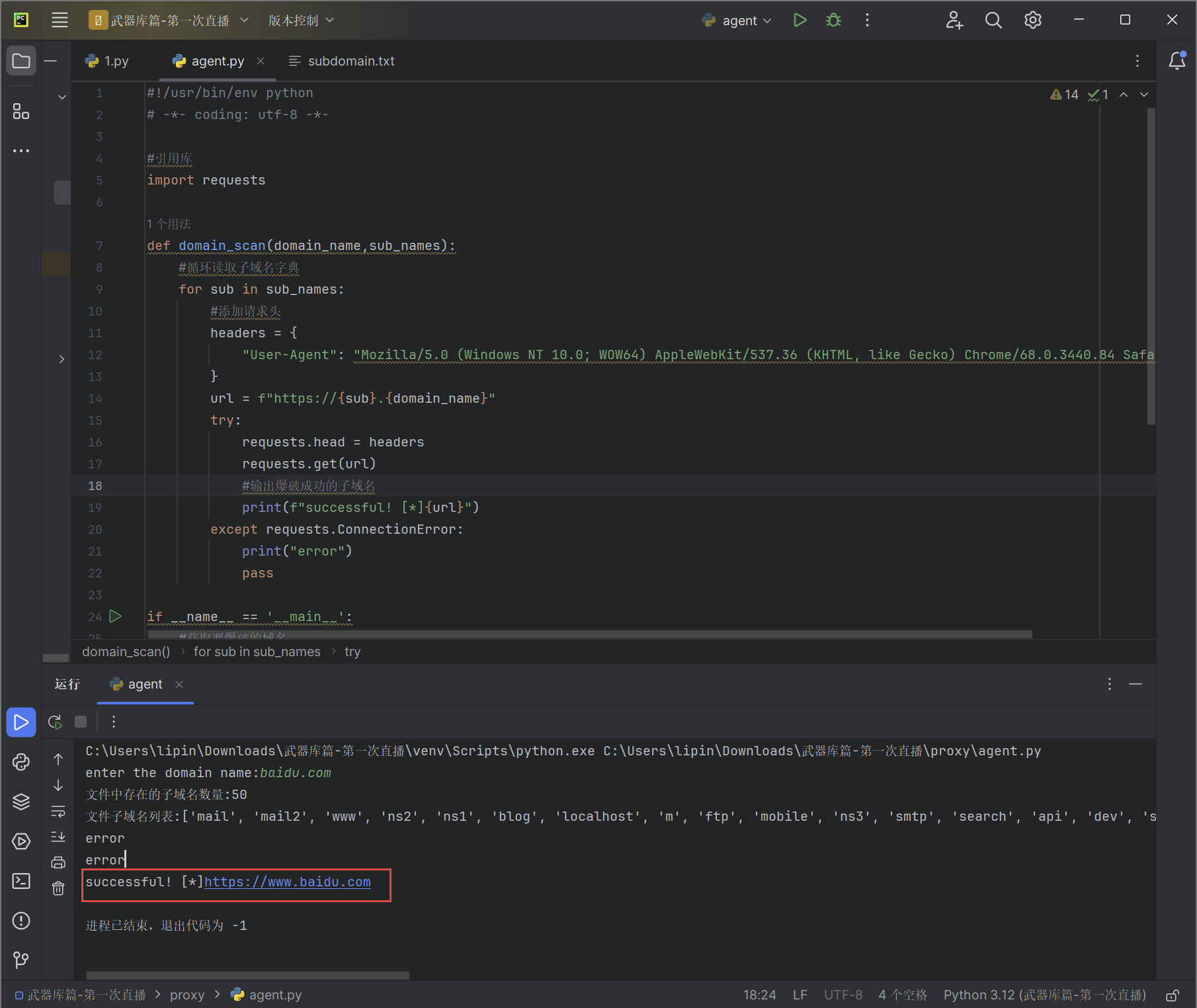Expand the folded region at line 12
1197x1008 pixels.
click(62, 359)
